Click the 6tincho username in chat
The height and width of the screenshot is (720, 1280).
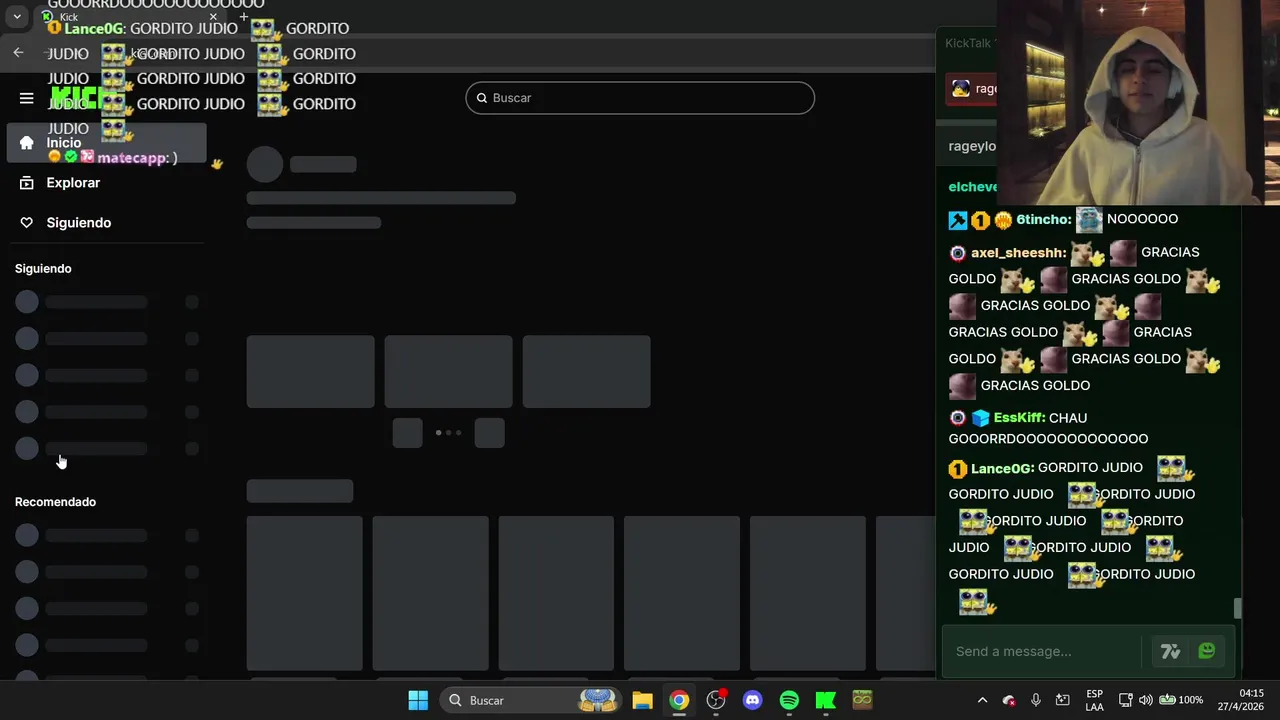point(1044,219)
